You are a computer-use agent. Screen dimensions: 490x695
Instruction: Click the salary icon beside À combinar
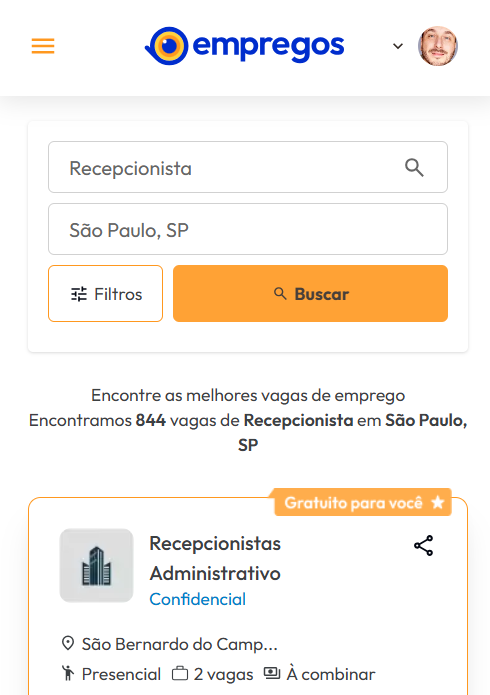[272, 673]
